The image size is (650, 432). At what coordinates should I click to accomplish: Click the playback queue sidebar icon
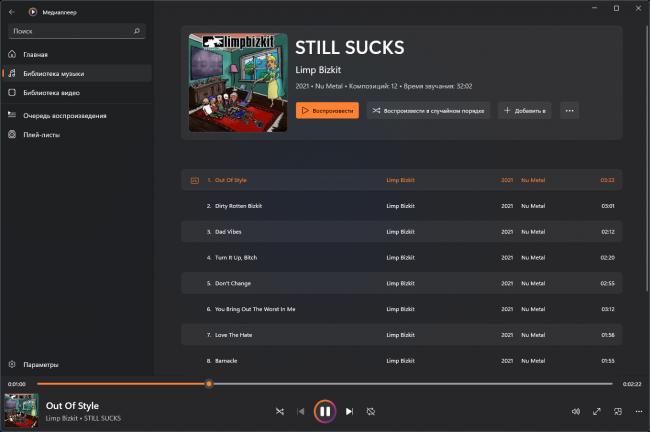pyautogui.click(x=12, y=115)
